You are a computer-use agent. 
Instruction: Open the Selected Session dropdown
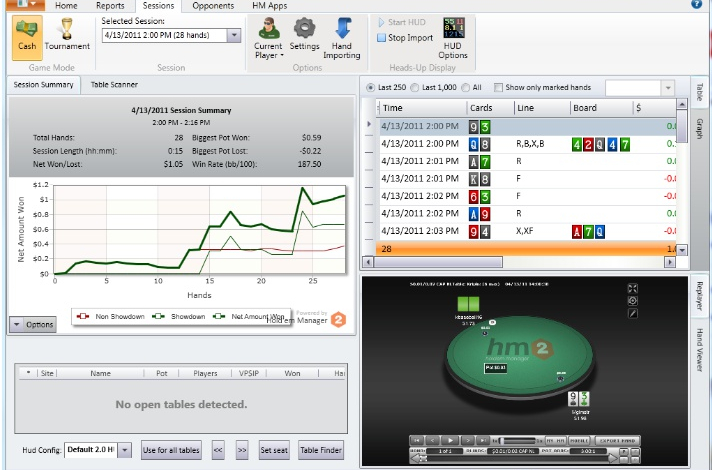click(x=234, y=35)
